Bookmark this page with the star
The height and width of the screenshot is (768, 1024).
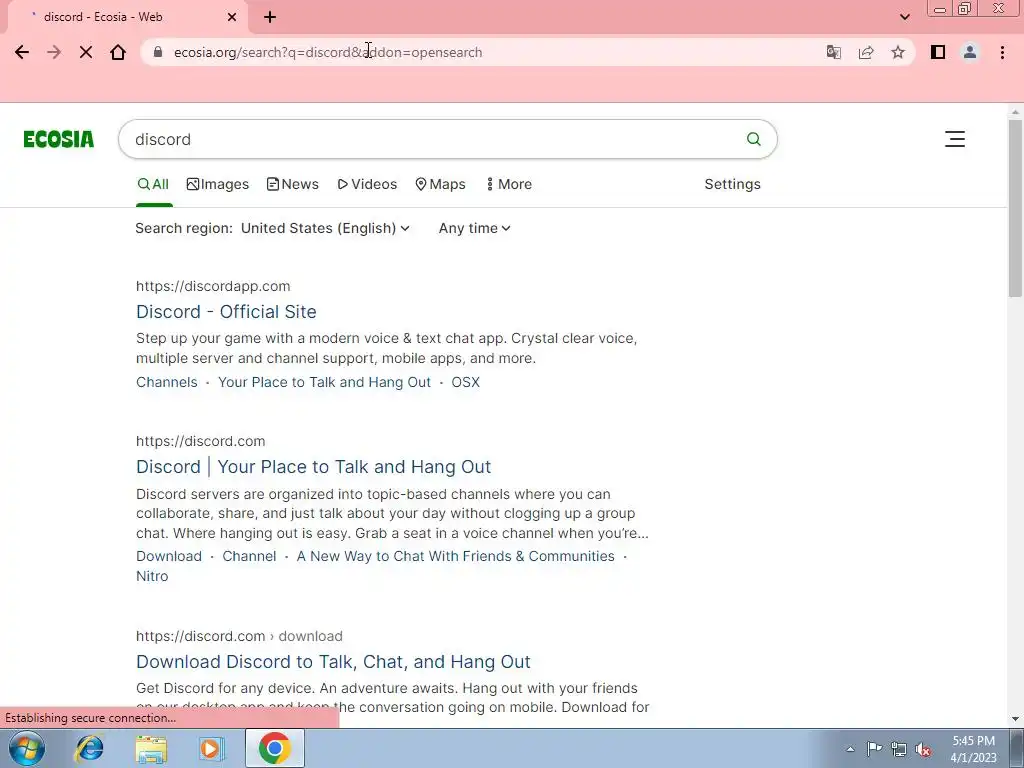click(x=898, y=52)
